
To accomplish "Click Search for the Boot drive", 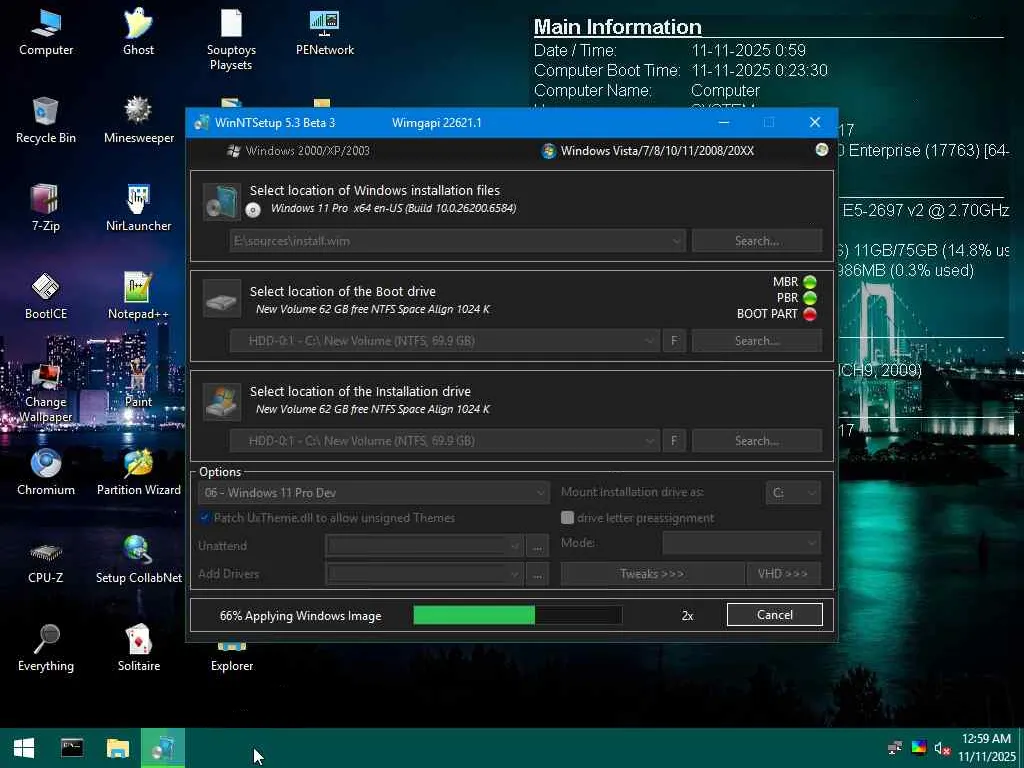I will coord(756,341).
